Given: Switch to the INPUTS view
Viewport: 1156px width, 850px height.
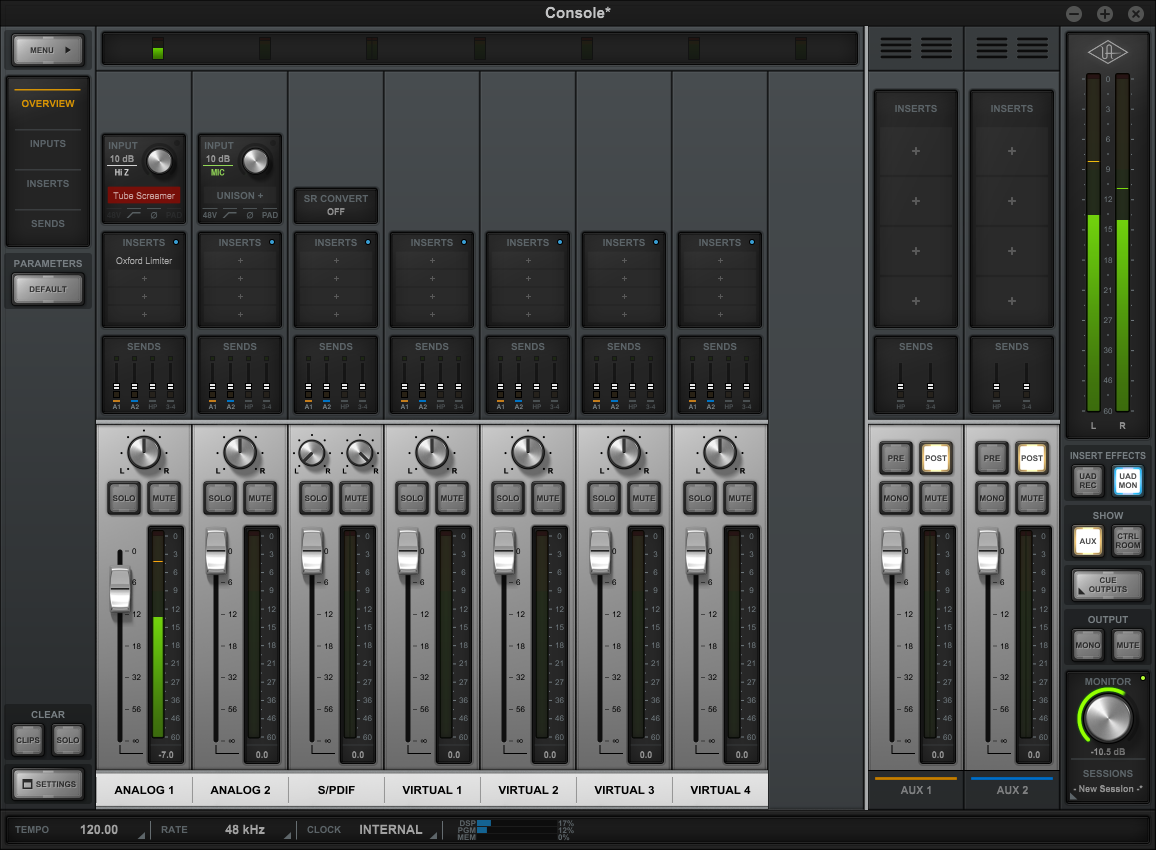Looking at the screenshot, I should tap(48, 144).
